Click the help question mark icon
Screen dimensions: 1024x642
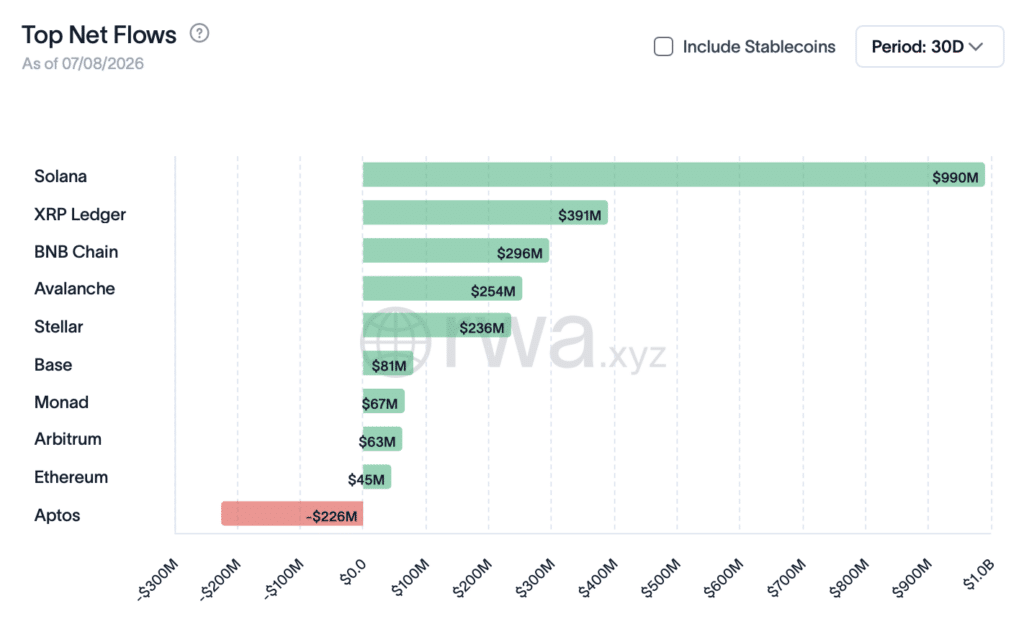point(199,33)
